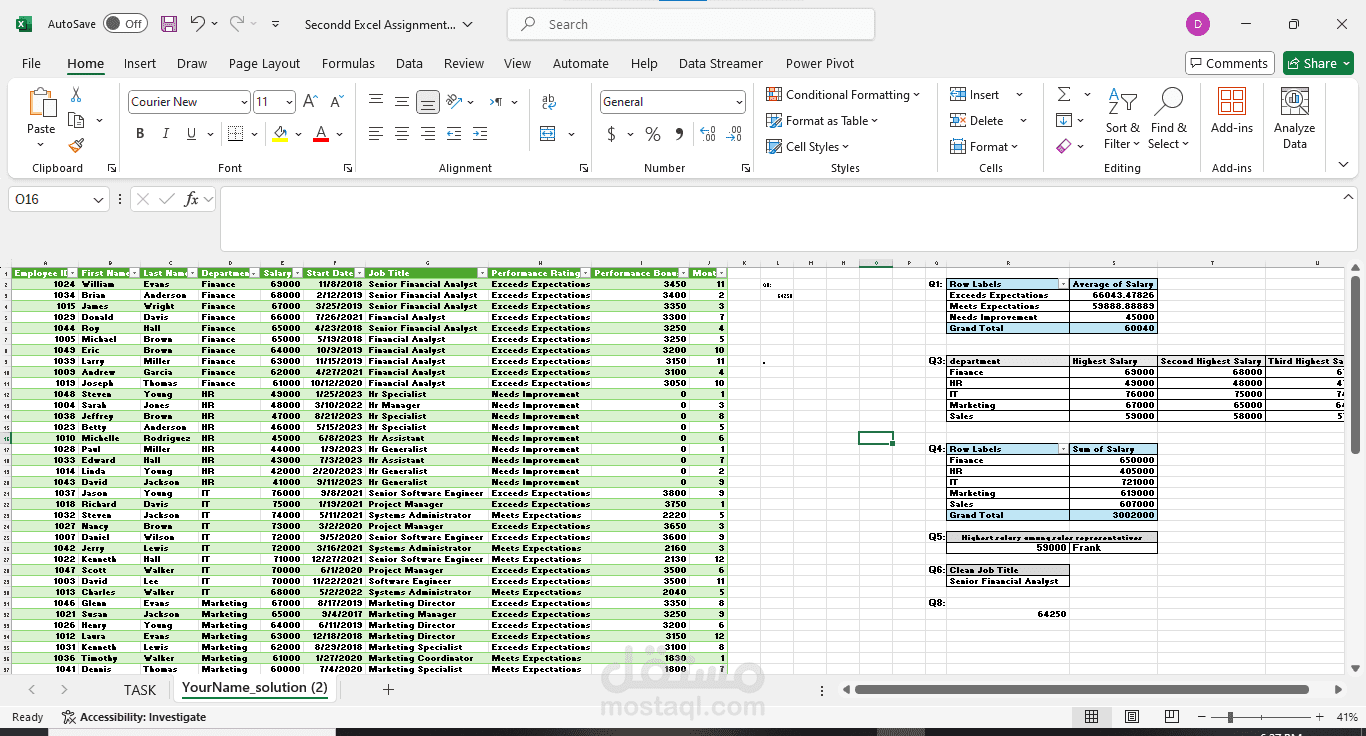Image resolution: width=1366 pixels, height=736 pixels.
Task: Click the Align Left icon
Action: click(x=376, y=134)
